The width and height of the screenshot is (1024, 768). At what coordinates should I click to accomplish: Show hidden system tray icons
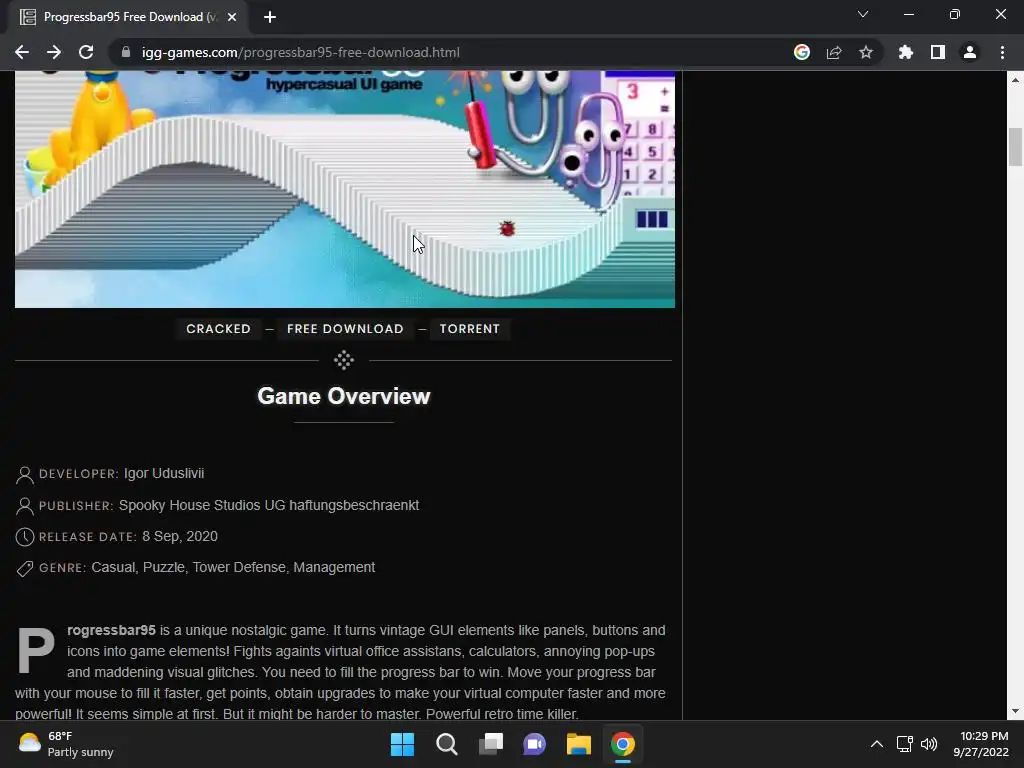click(876, 744)
